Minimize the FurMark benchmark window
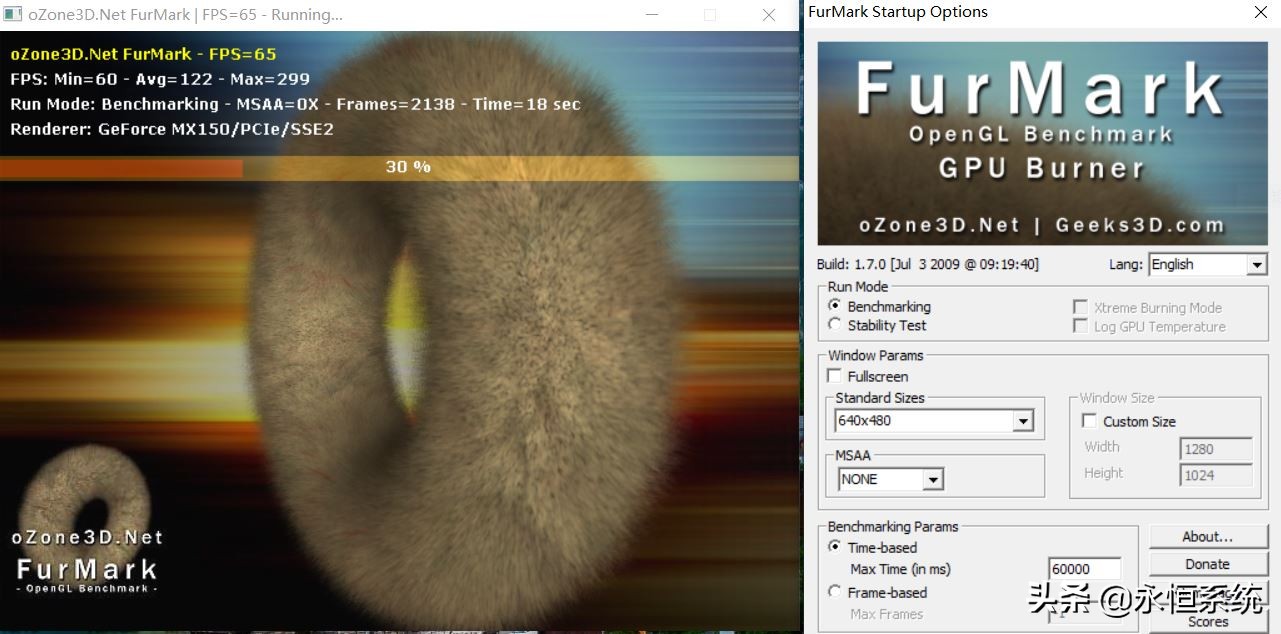The image size is (1281, 634). 652,15
